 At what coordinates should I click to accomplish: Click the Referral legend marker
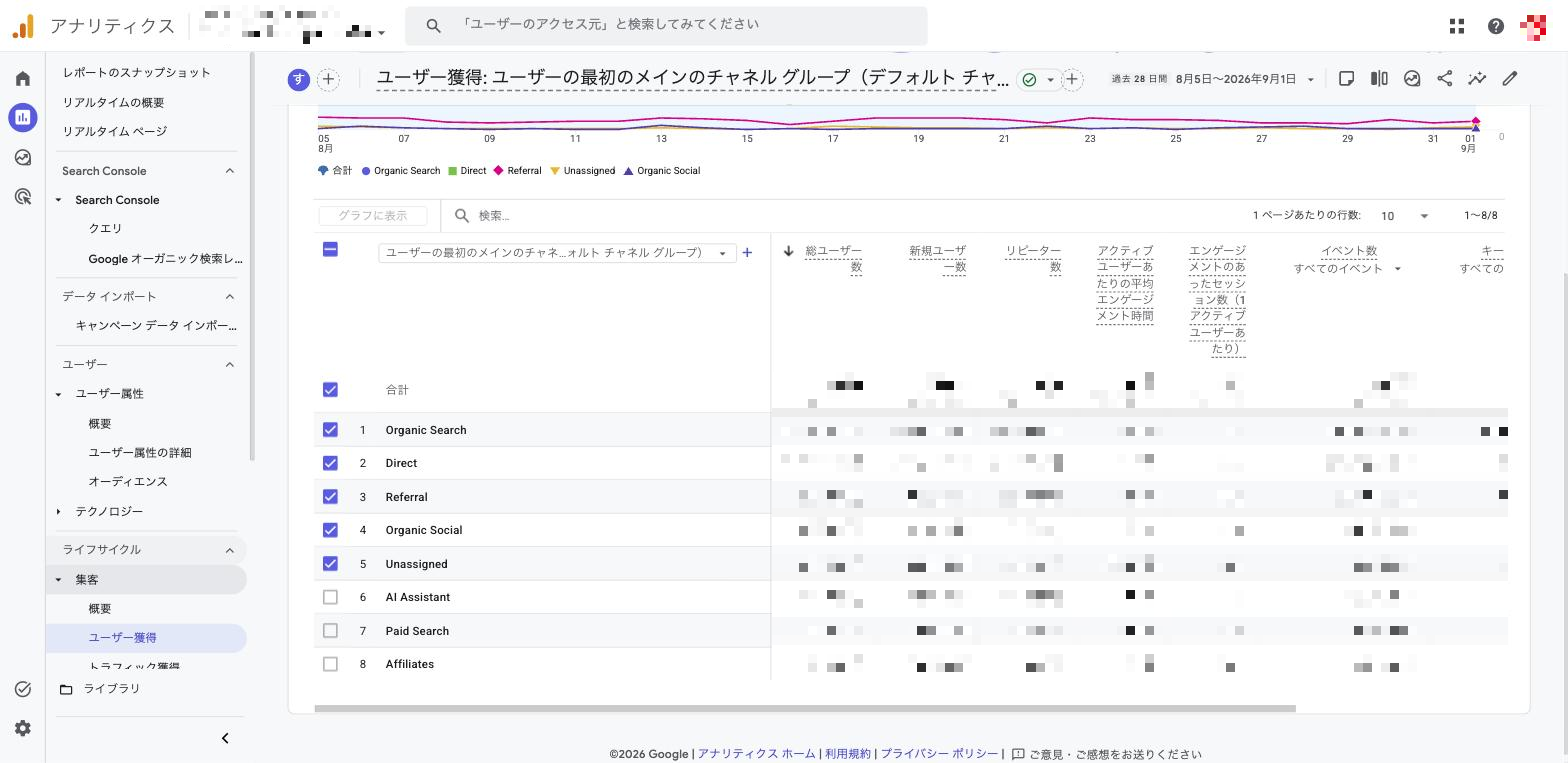pos(500,171)
